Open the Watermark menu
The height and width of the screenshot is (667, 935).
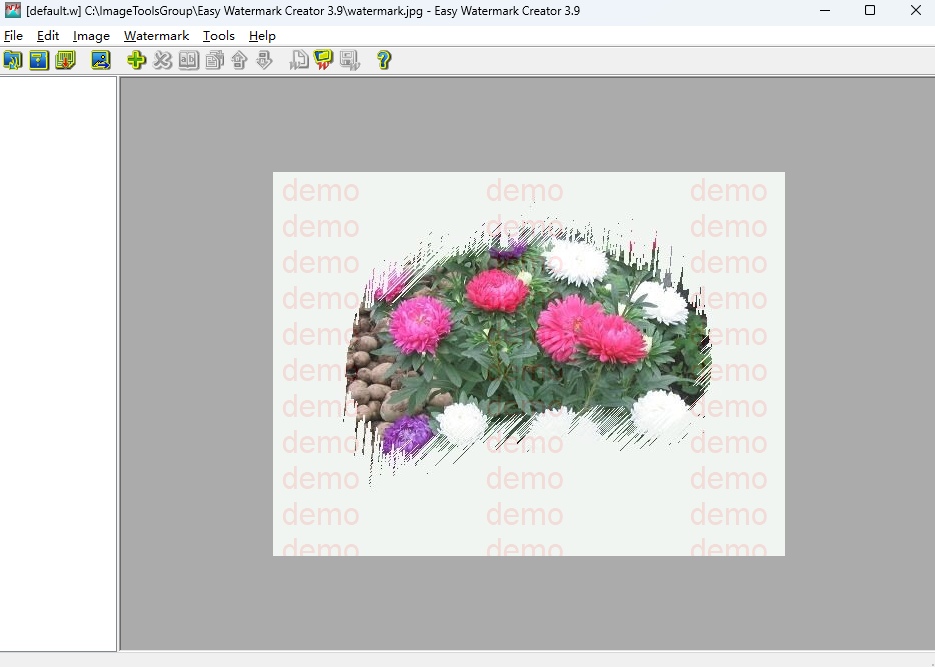[x=156, y=35]
